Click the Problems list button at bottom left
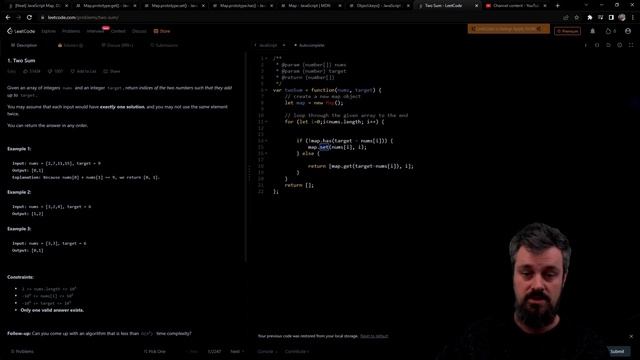Viewport: 640px width, 360px height. [22, 351]
